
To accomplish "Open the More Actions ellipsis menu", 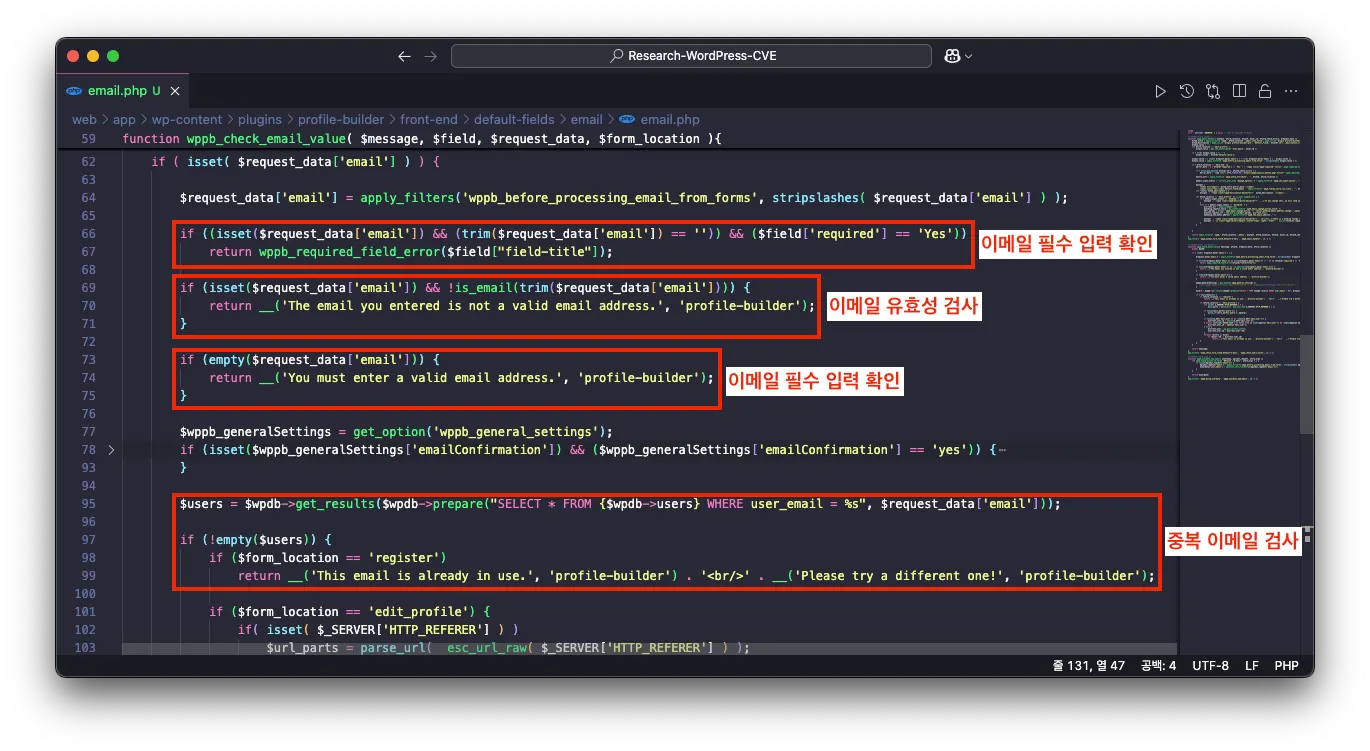I will click(x=1291, y=91).
